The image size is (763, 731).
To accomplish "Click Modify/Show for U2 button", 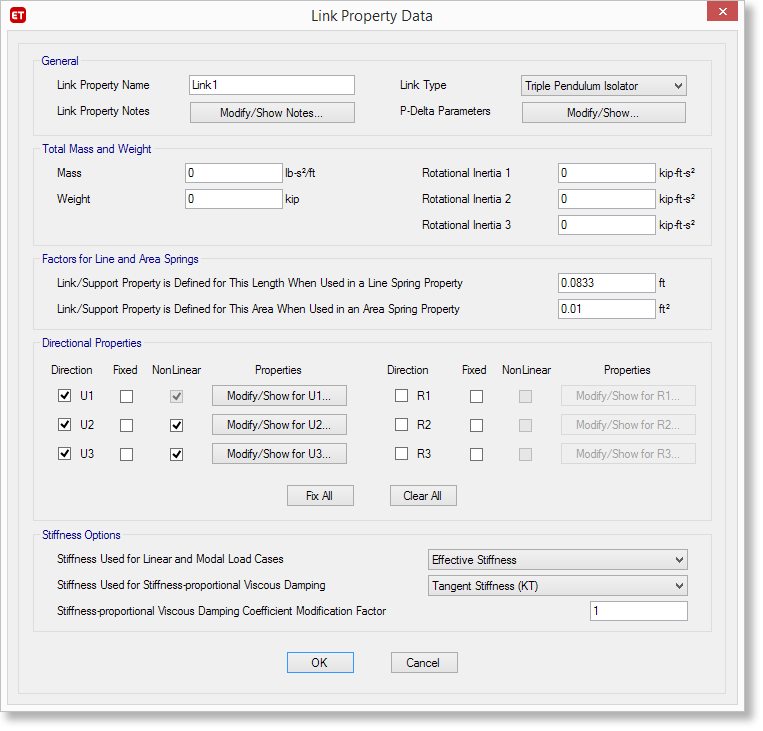I will click(279, 425).
